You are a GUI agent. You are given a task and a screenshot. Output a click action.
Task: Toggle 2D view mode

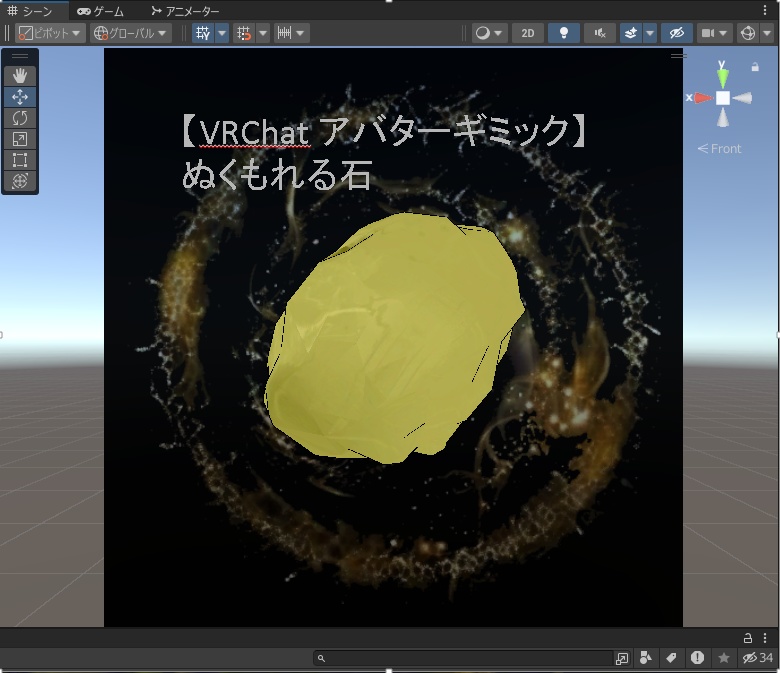(x=528, y=33)
